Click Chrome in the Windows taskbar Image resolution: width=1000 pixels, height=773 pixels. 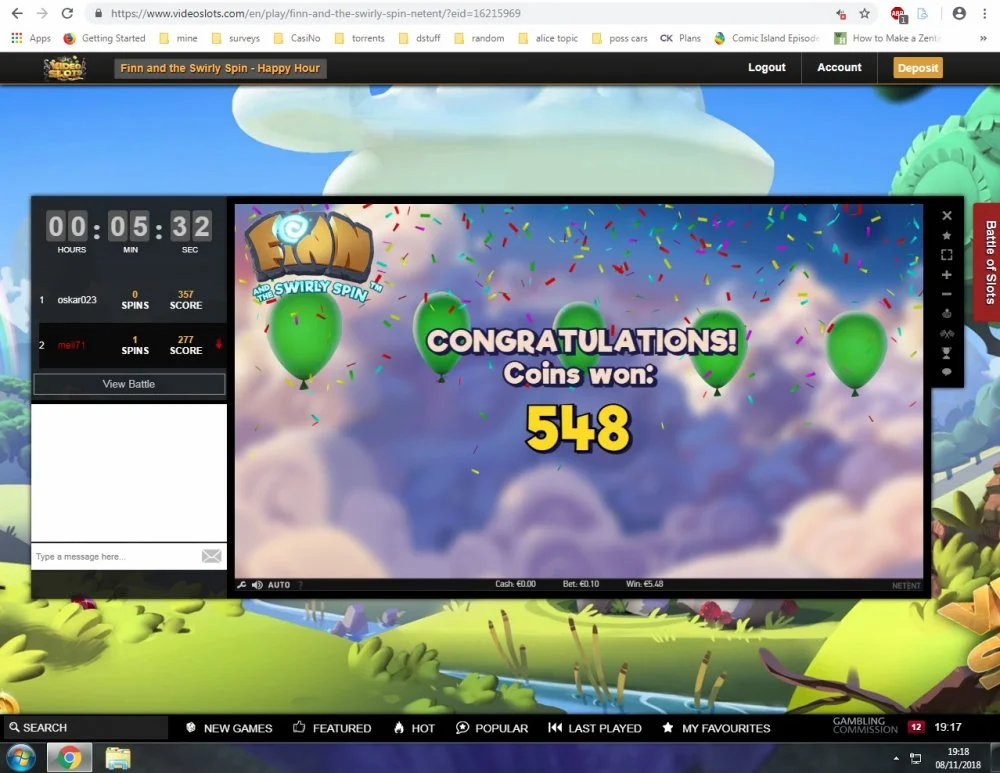(69, 758)
